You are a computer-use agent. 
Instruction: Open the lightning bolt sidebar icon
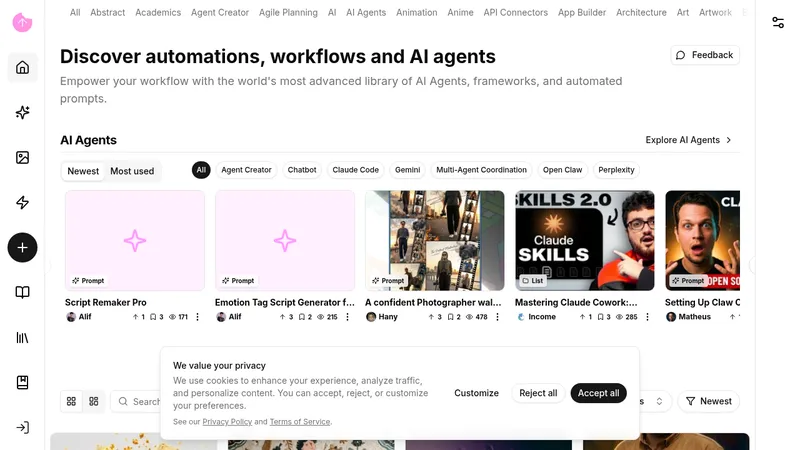22,203
